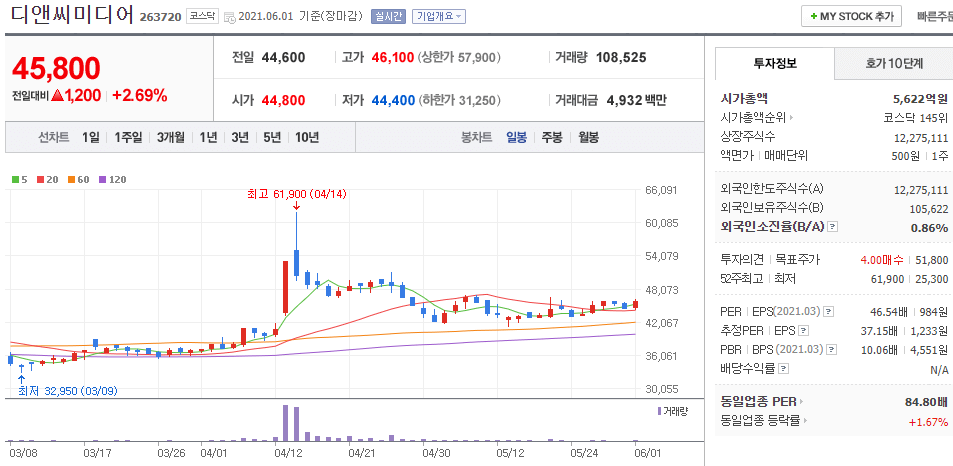This screenshot has height=466, width=953.
Task: Expand the 기업개요 dropdown
Action: click(x=439, y=16)
